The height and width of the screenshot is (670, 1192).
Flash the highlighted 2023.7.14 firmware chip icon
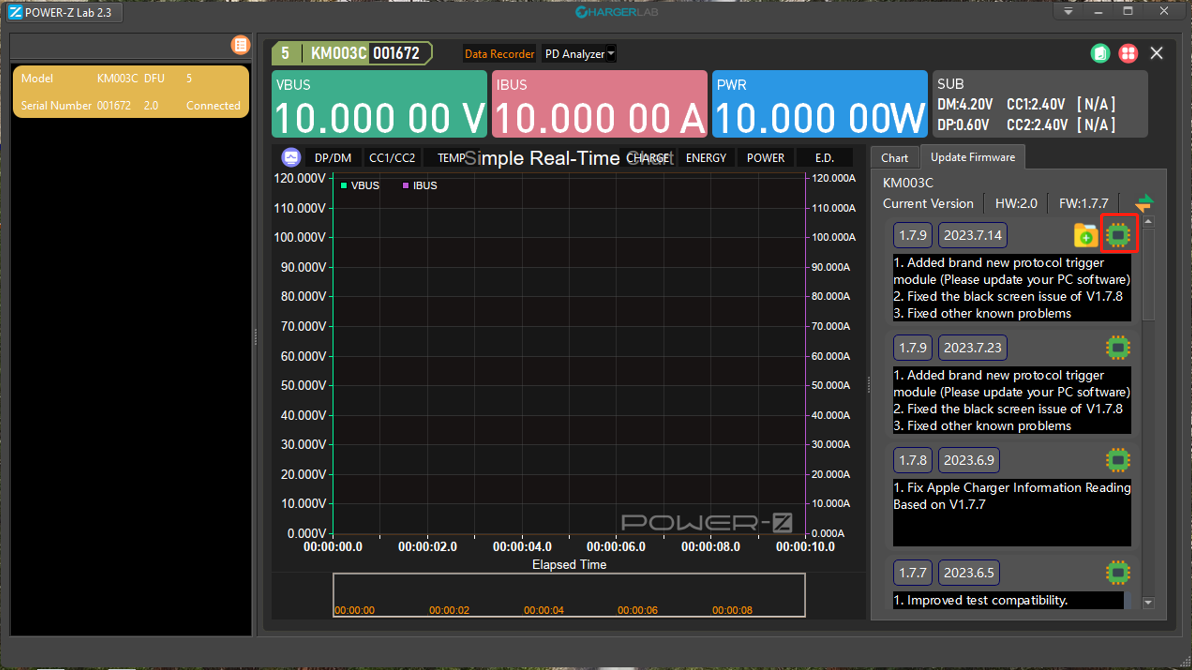(x=1118, y=234)
